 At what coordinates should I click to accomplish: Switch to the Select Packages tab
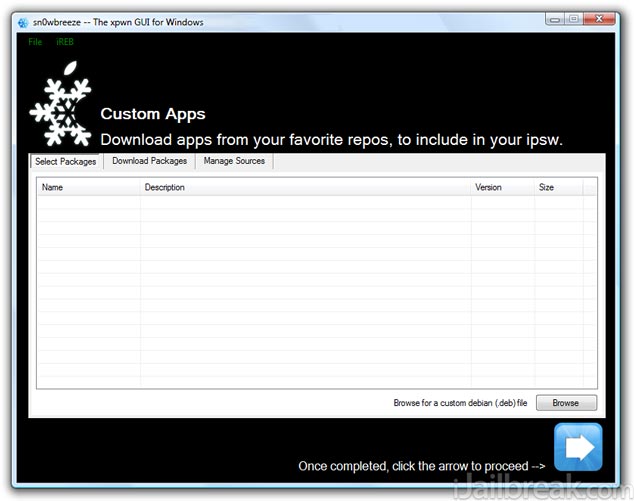pyautogui.click(x=66, y=161)
